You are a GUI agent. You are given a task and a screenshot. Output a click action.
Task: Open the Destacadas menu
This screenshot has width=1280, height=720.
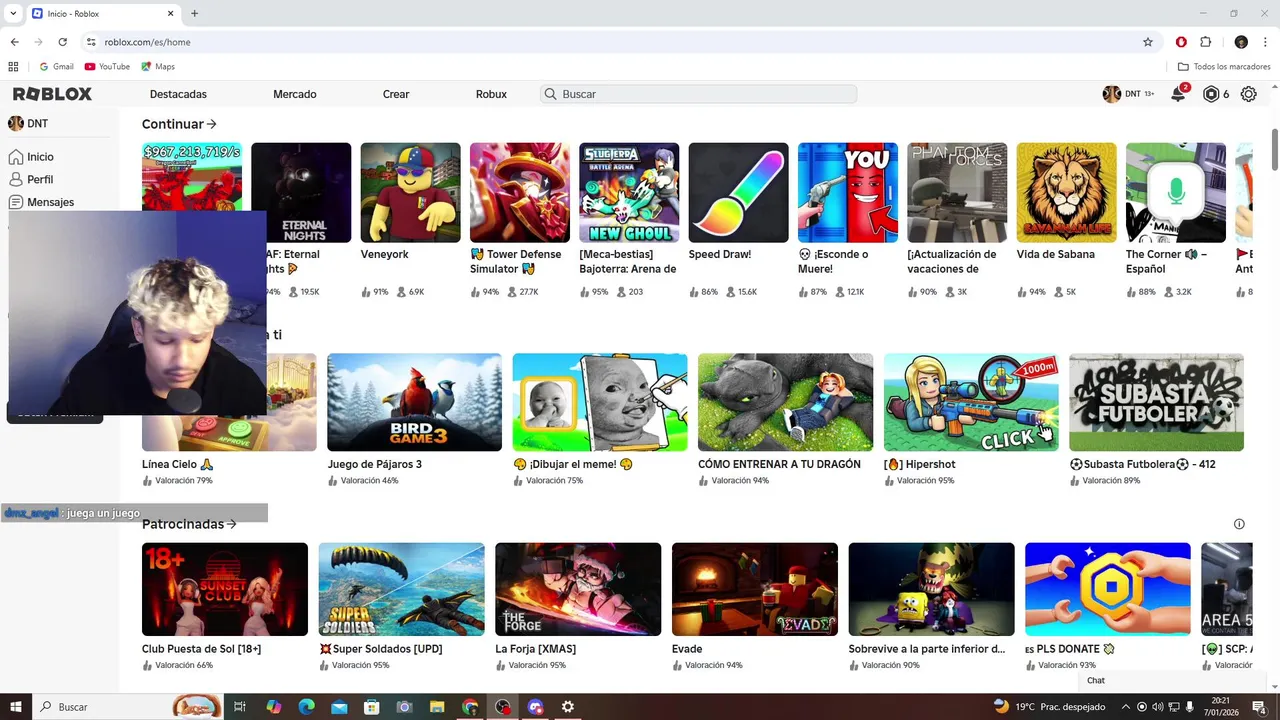178,94
